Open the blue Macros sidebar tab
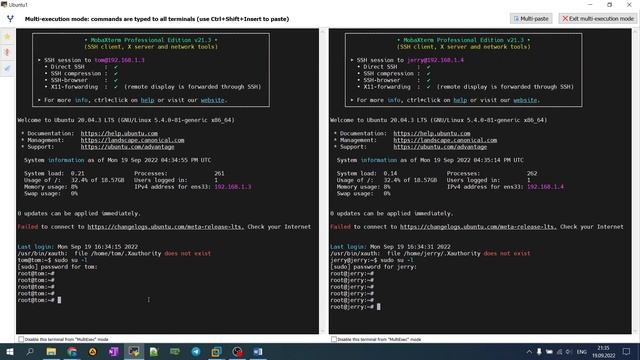Image resolution: width=640 pixels, height=360 pixels. click(7, 68)
